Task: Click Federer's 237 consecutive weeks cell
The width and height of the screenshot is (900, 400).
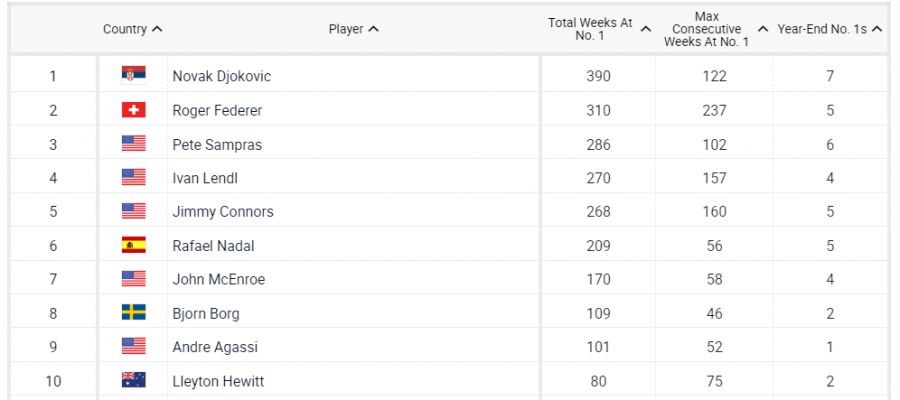Action: pyautogui.click(x=714, y=110)
